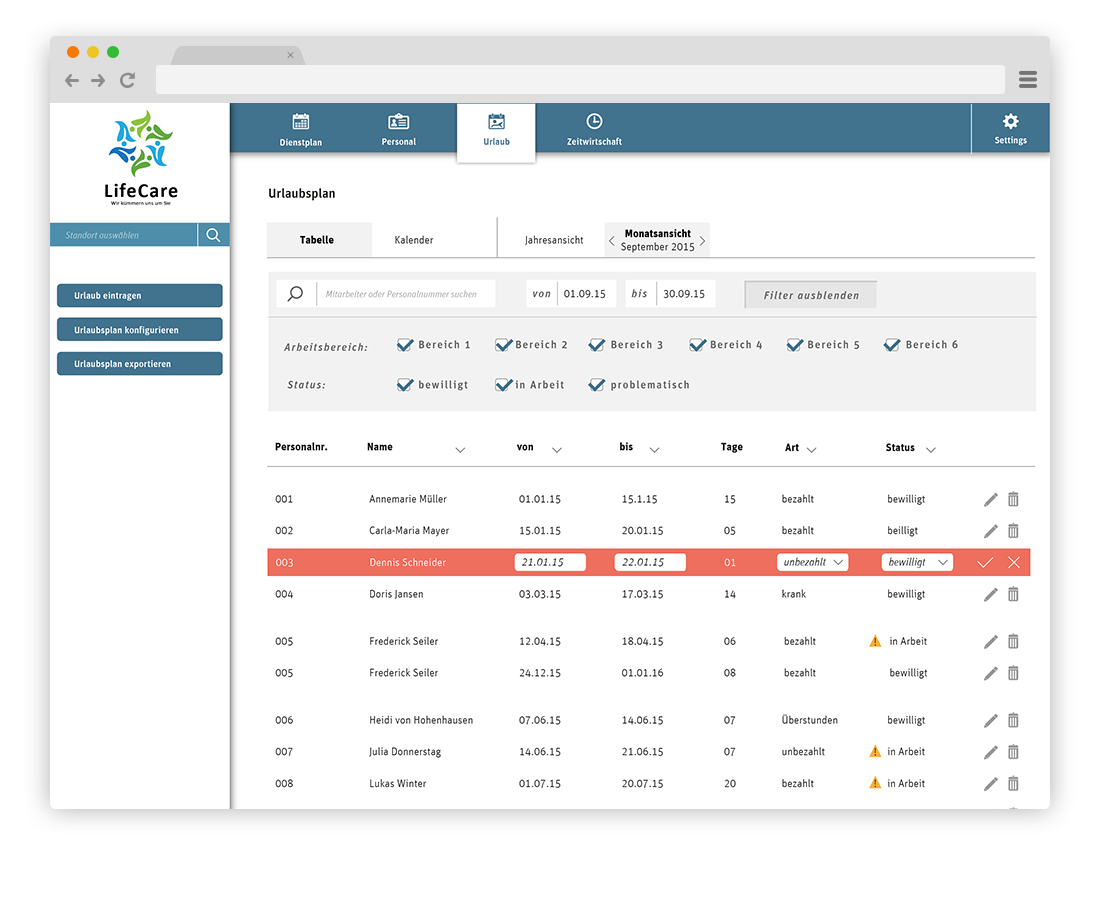Delete Carla-Maria Mayer's entry with trash icon
Viewport: 1100px width, 898px height.
[1013, 531]
